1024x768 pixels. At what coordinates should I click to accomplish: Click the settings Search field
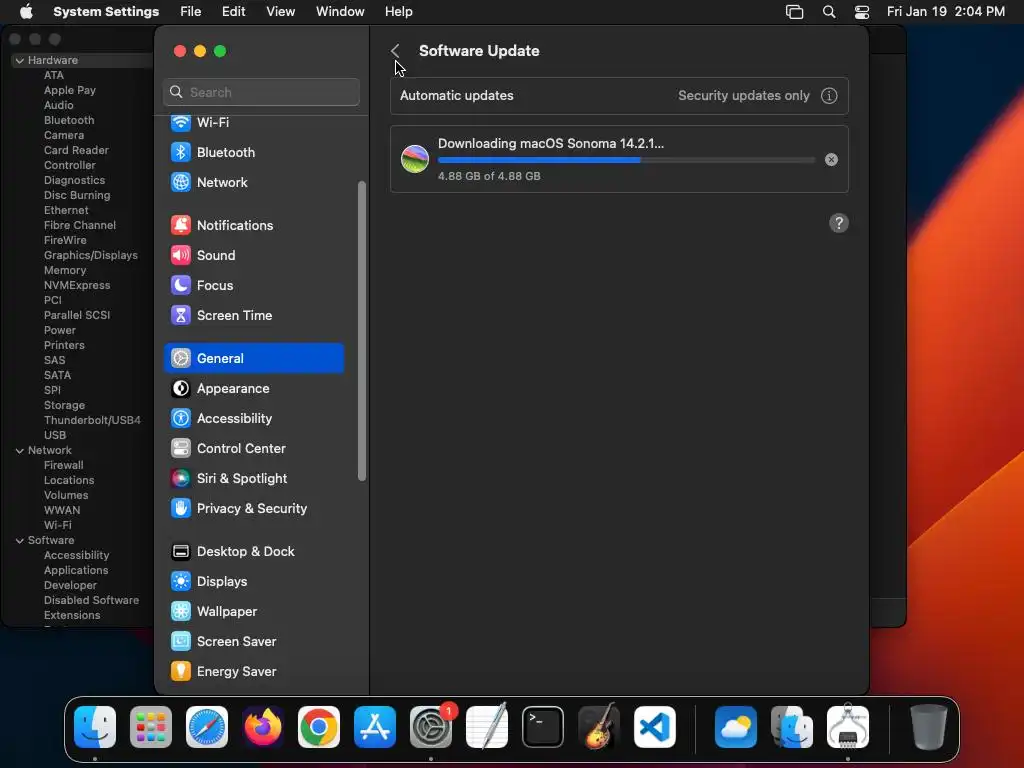(x=261, y=92)
